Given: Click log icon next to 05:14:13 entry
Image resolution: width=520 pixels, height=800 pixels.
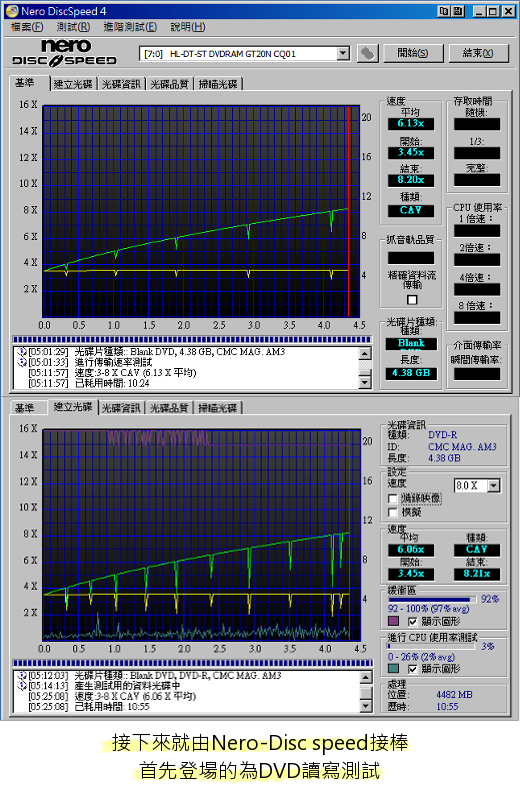Looking at the screenshot, I should 21,686.
